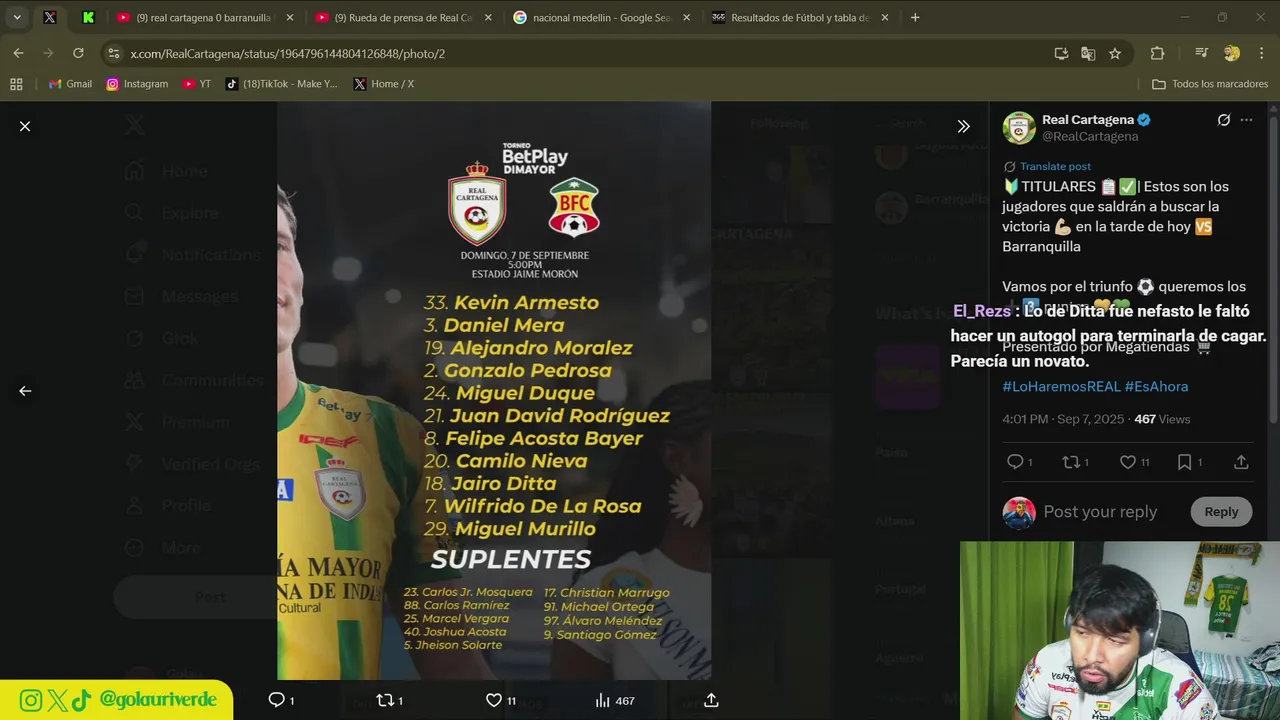Switch to real cartagena 0 barranquilla tab
Image resolution: width=1280 pixels, height=720 pixels.
205,17
